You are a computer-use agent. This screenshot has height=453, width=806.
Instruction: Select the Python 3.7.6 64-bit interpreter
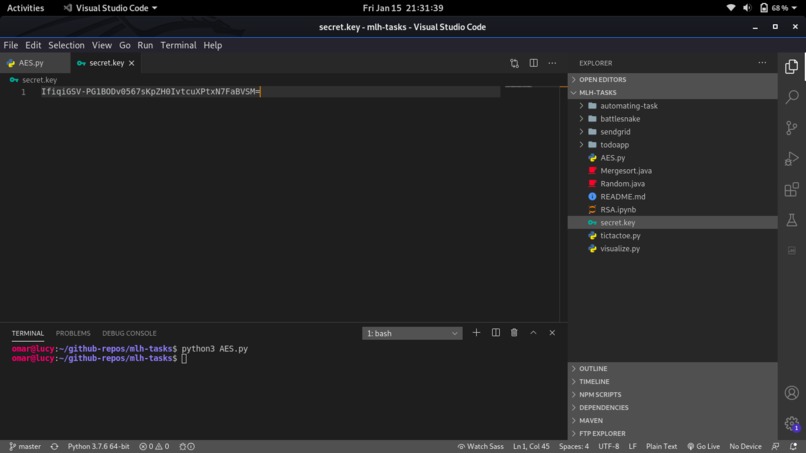[98, 446]
